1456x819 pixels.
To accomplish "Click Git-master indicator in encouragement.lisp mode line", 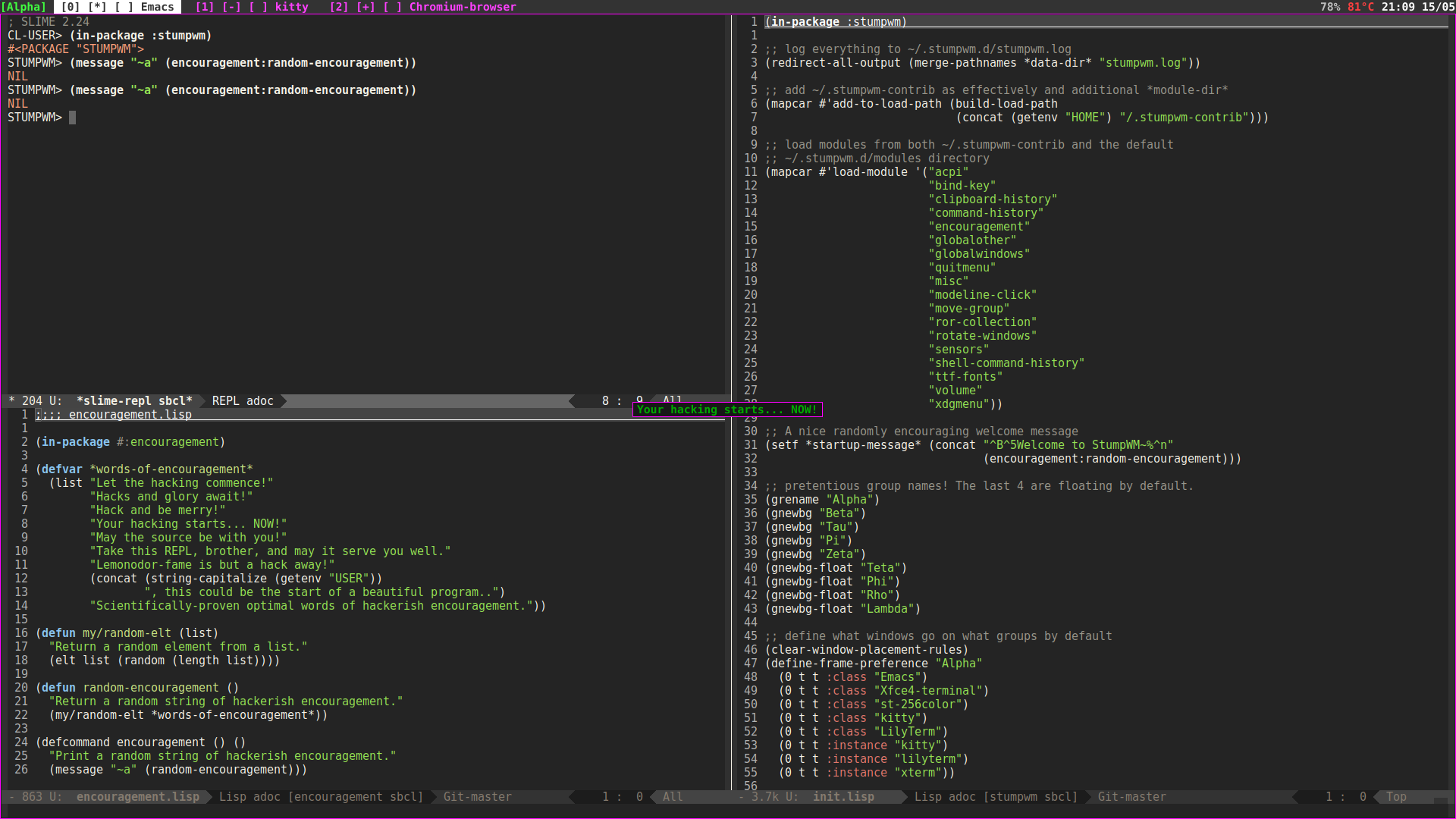I will (x=477, y=796).
